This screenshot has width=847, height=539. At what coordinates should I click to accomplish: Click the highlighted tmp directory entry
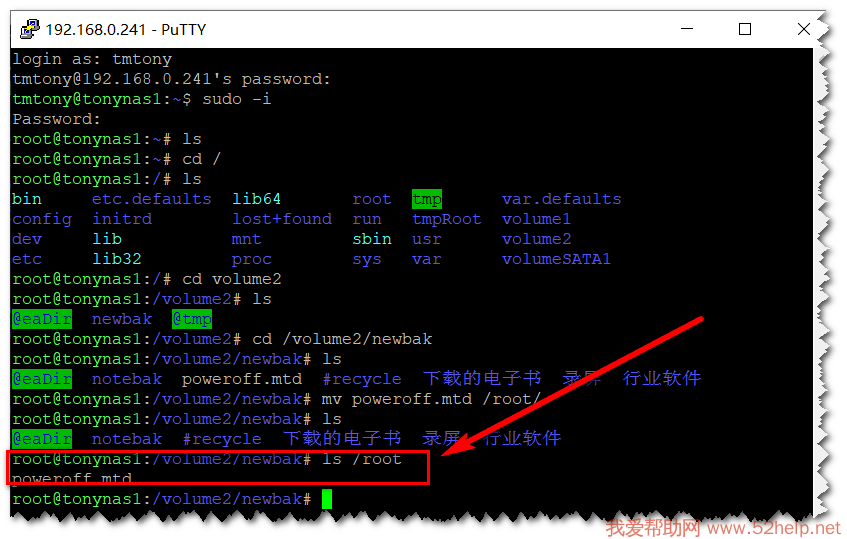(x=427, y=199)
